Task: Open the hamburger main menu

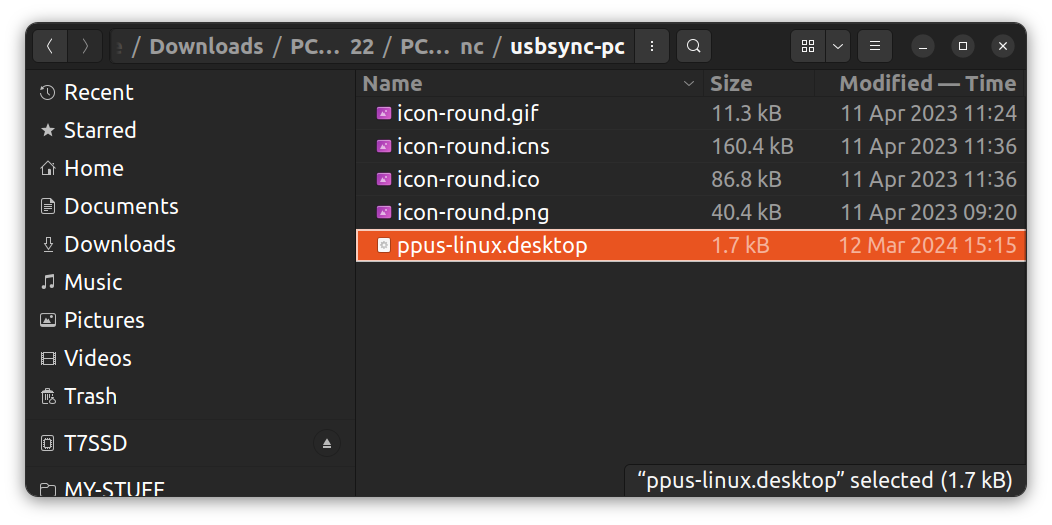Action: (875, 46)
